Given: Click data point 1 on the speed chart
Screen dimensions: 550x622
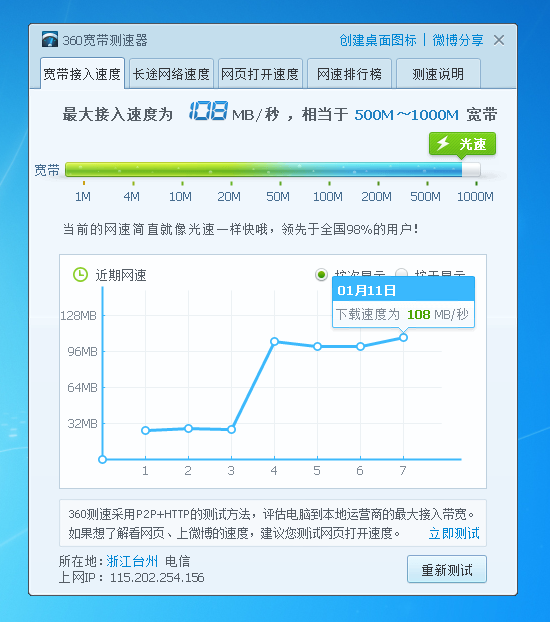Looking at the screenshot, I should (145, 430).
